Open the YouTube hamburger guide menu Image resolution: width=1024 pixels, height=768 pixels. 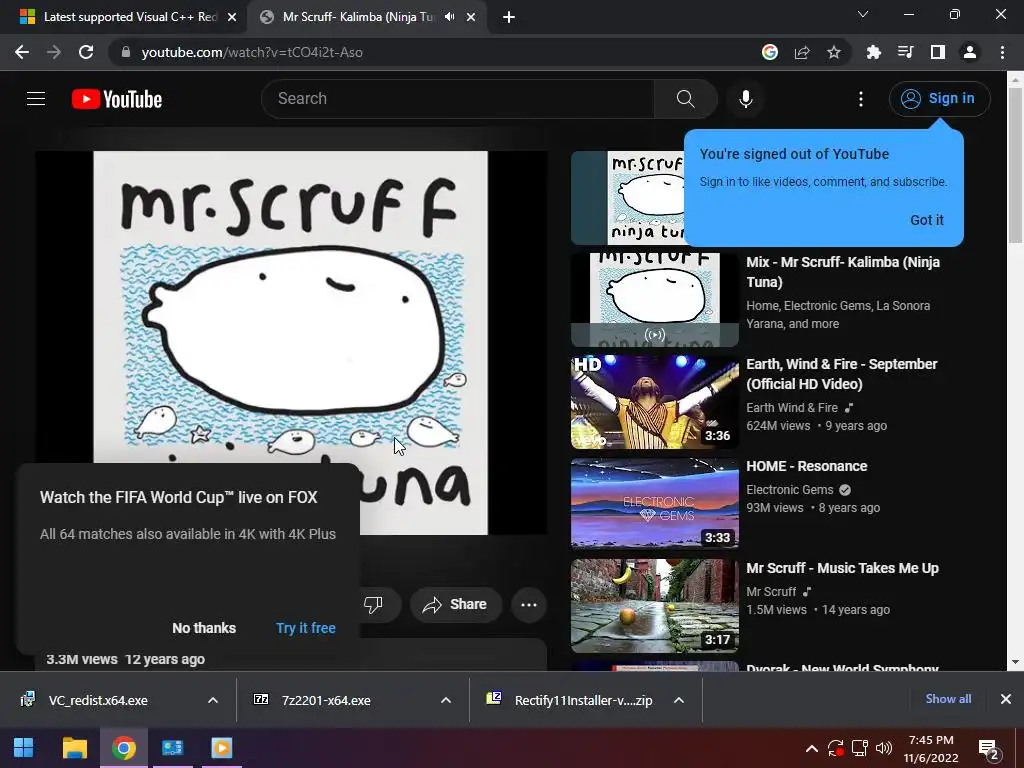[36, 99]
